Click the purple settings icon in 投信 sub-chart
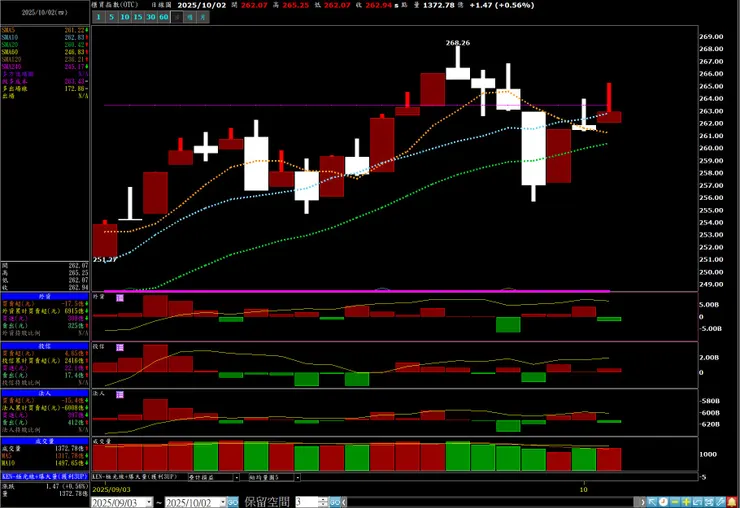 [x=120, y=347]
